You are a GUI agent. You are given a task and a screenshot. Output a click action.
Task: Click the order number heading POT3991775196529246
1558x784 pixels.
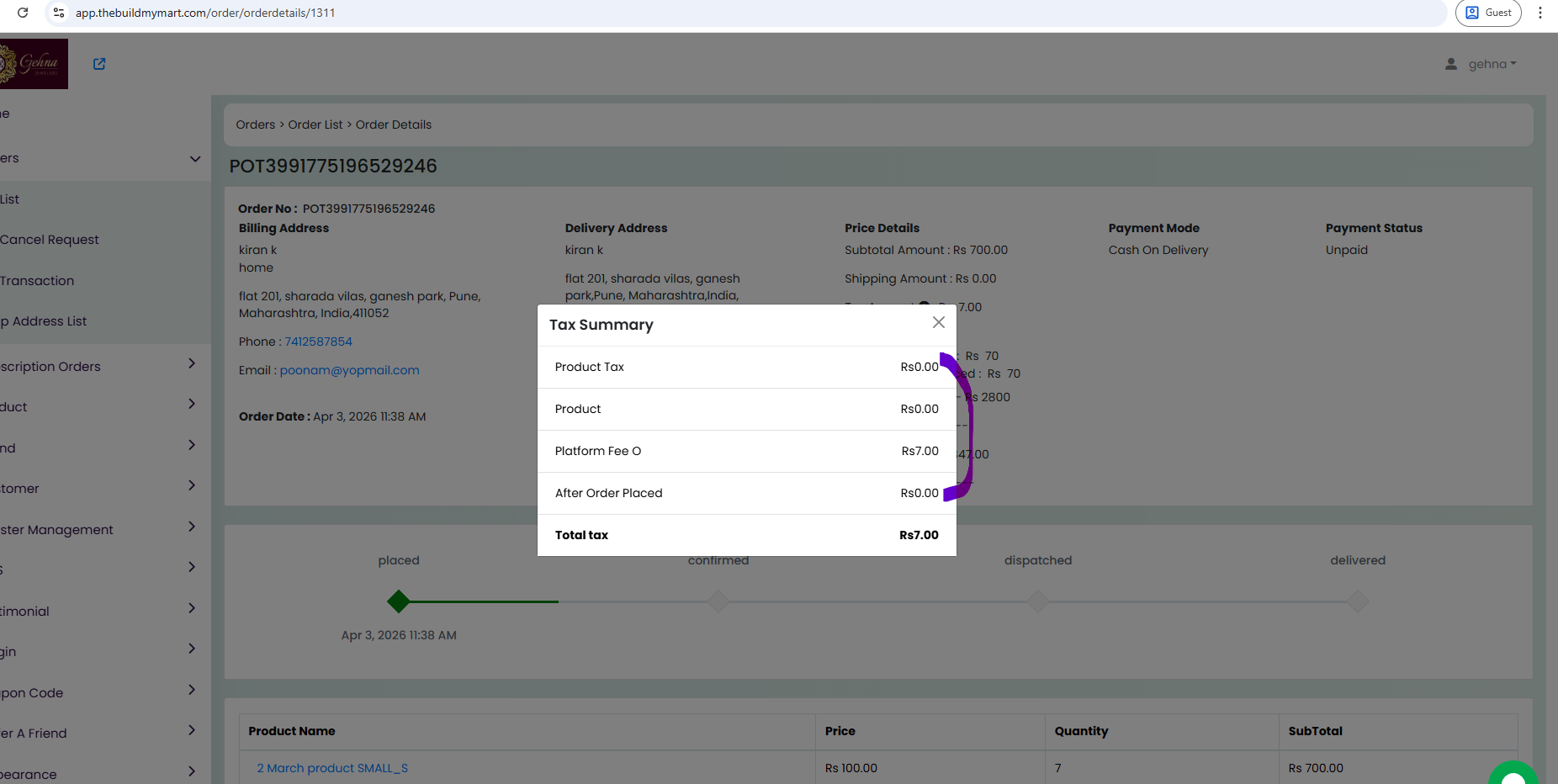tap(333, 166)
